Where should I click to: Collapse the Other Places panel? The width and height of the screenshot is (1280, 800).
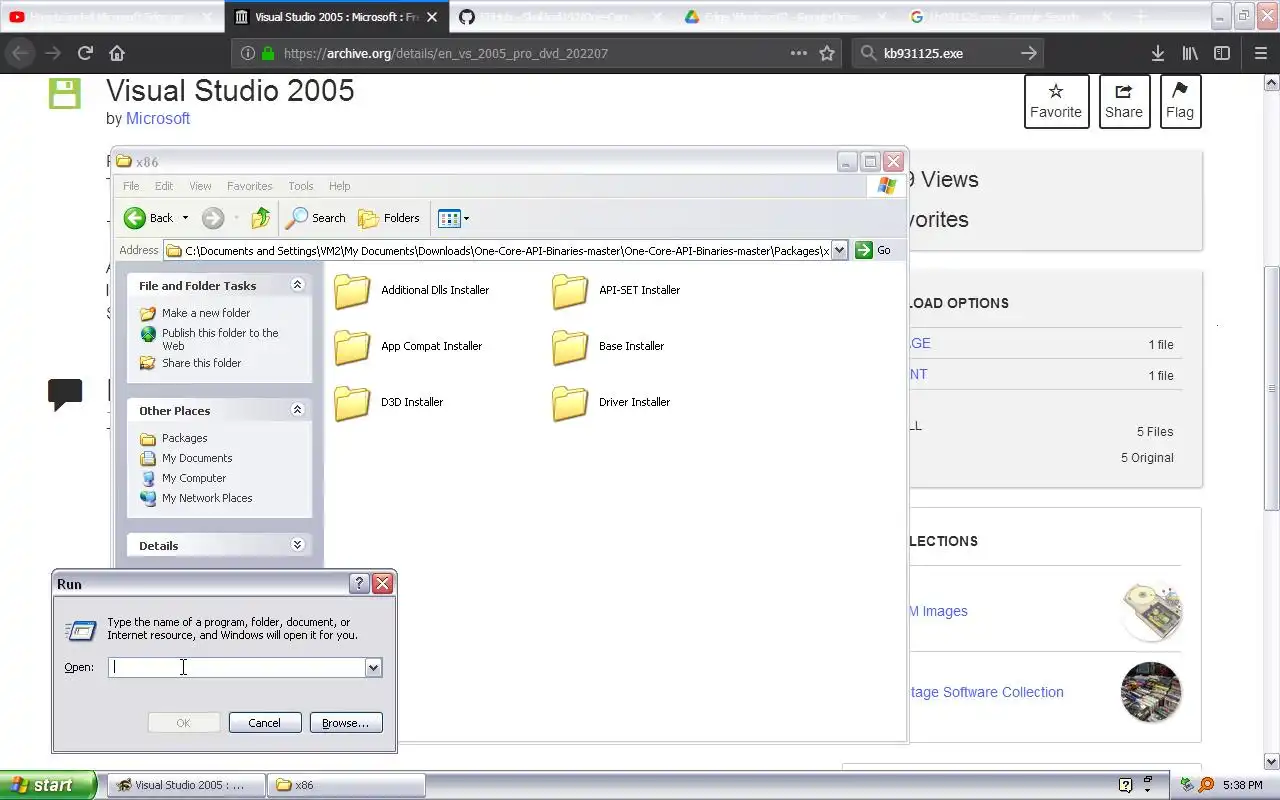pyautogui.click(x=297, y=410)
